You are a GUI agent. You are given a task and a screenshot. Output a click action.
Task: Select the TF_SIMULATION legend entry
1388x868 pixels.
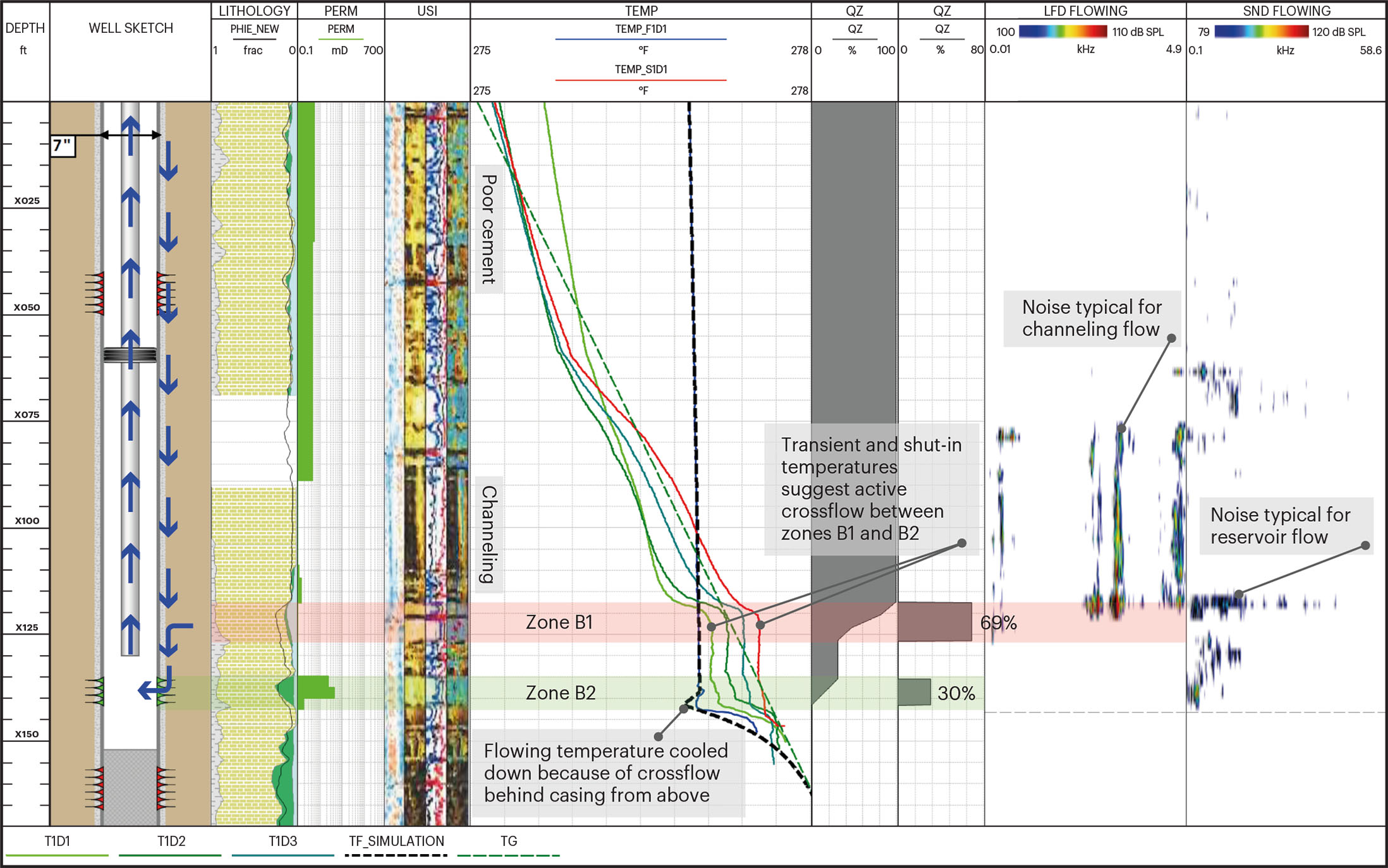tap(396, 841)
